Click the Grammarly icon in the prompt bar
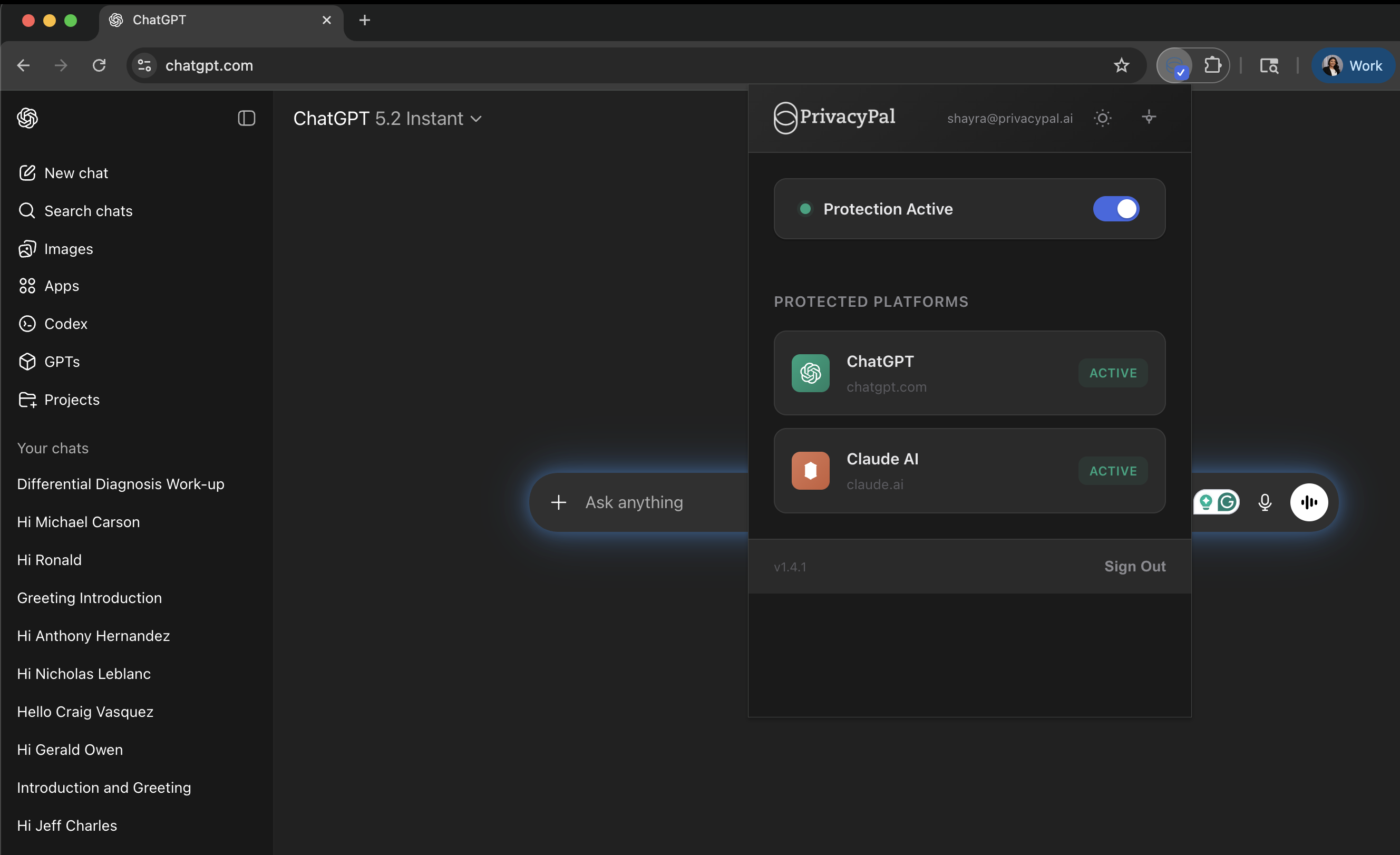This screenshot has height=855, width=1400. 1227,502
